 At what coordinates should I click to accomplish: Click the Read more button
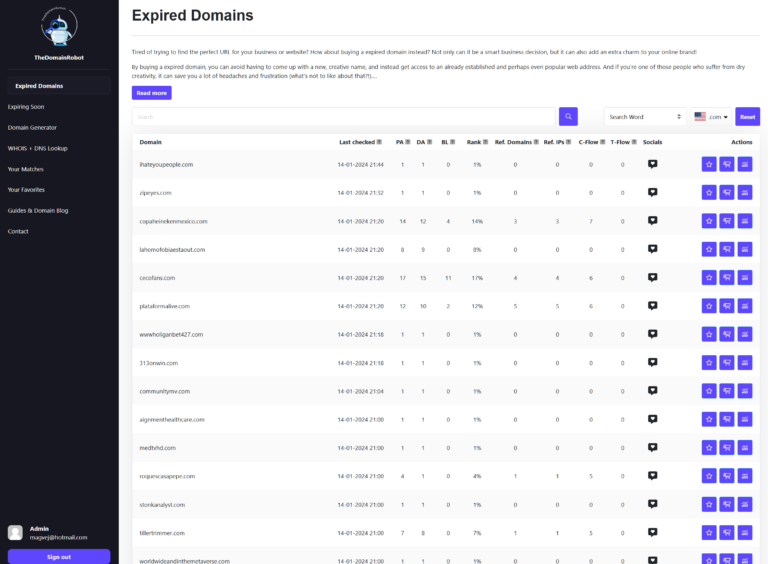pyautogui.click(x=151, y=93)
